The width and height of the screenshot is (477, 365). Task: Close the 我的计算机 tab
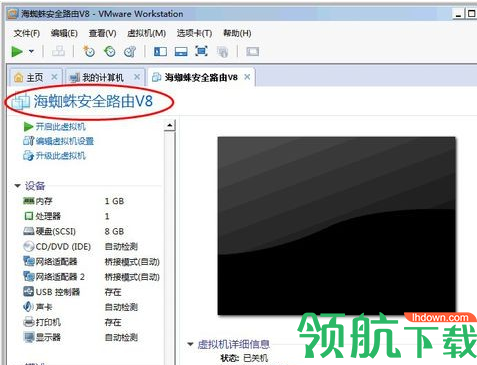click(137, 77)
